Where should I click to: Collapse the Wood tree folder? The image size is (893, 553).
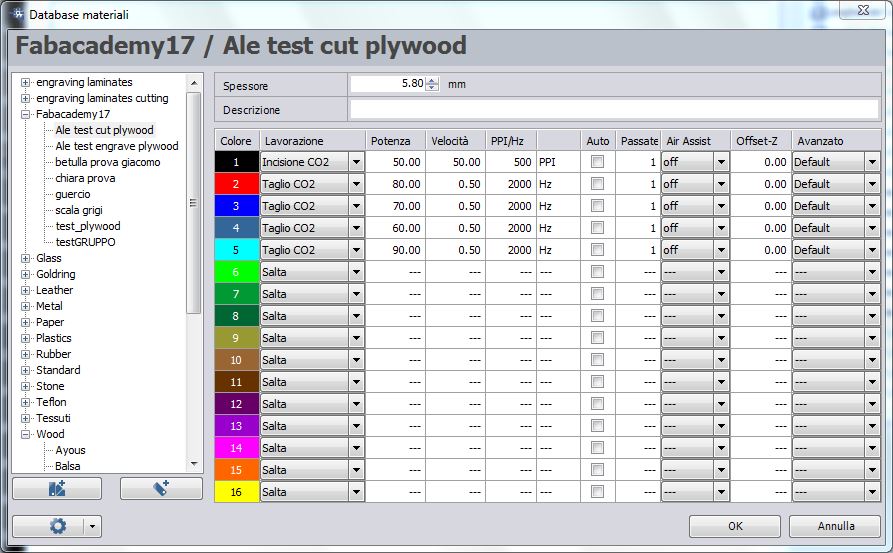pyautogui.click(x=25, y=435)
